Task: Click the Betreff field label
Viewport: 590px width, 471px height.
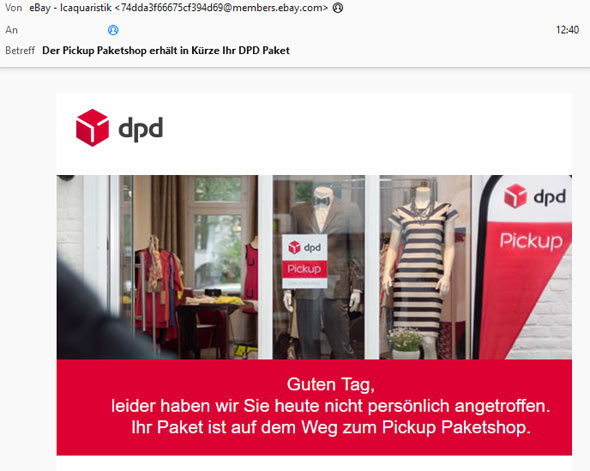Action: 20,50
